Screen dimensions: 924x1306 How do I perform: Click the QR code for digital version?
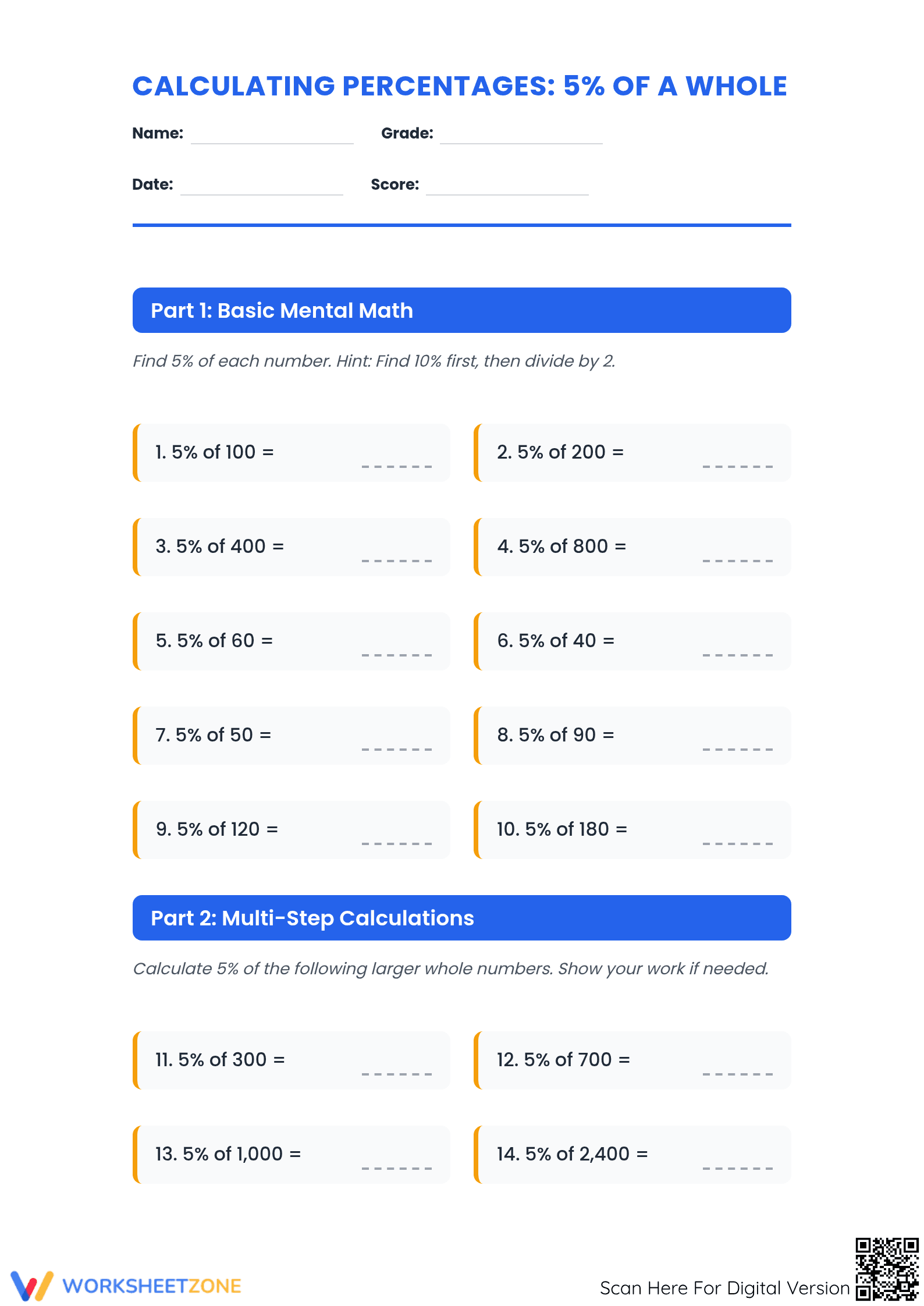click(x=887, y=1269)
